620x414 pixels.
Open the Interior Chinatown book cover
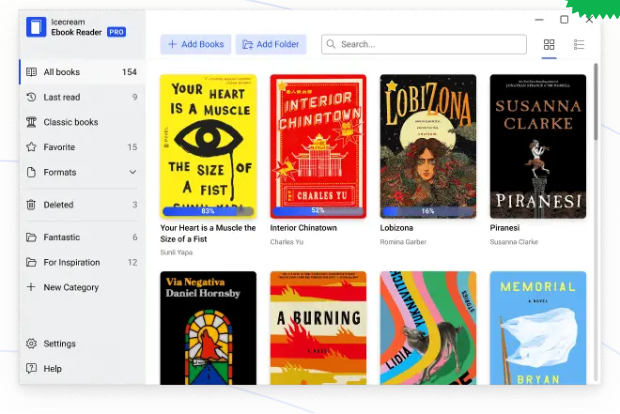coord(318,146)
